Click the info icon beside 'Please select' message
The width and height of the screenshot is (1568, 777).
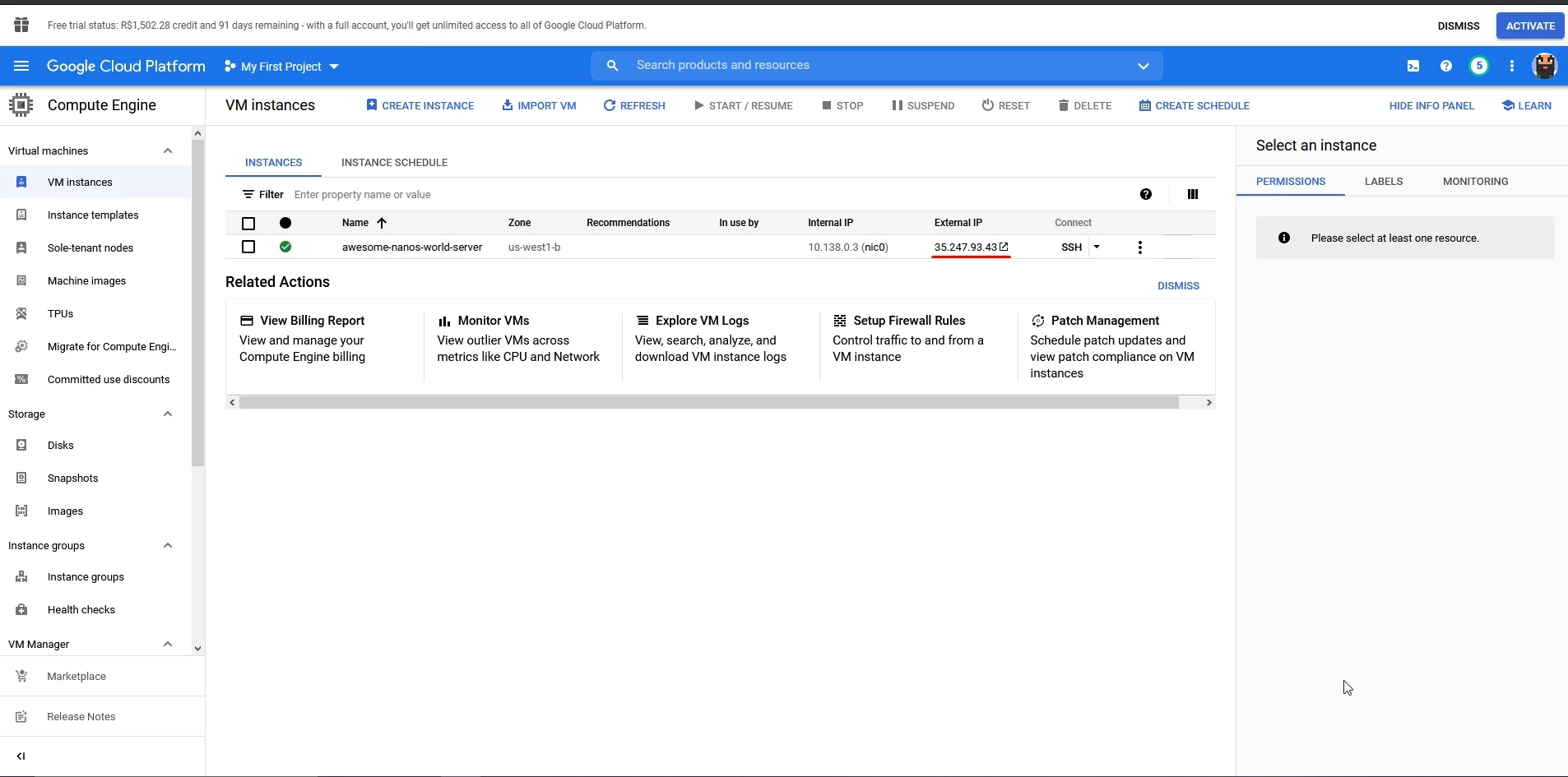click(x=1284, y=238)
